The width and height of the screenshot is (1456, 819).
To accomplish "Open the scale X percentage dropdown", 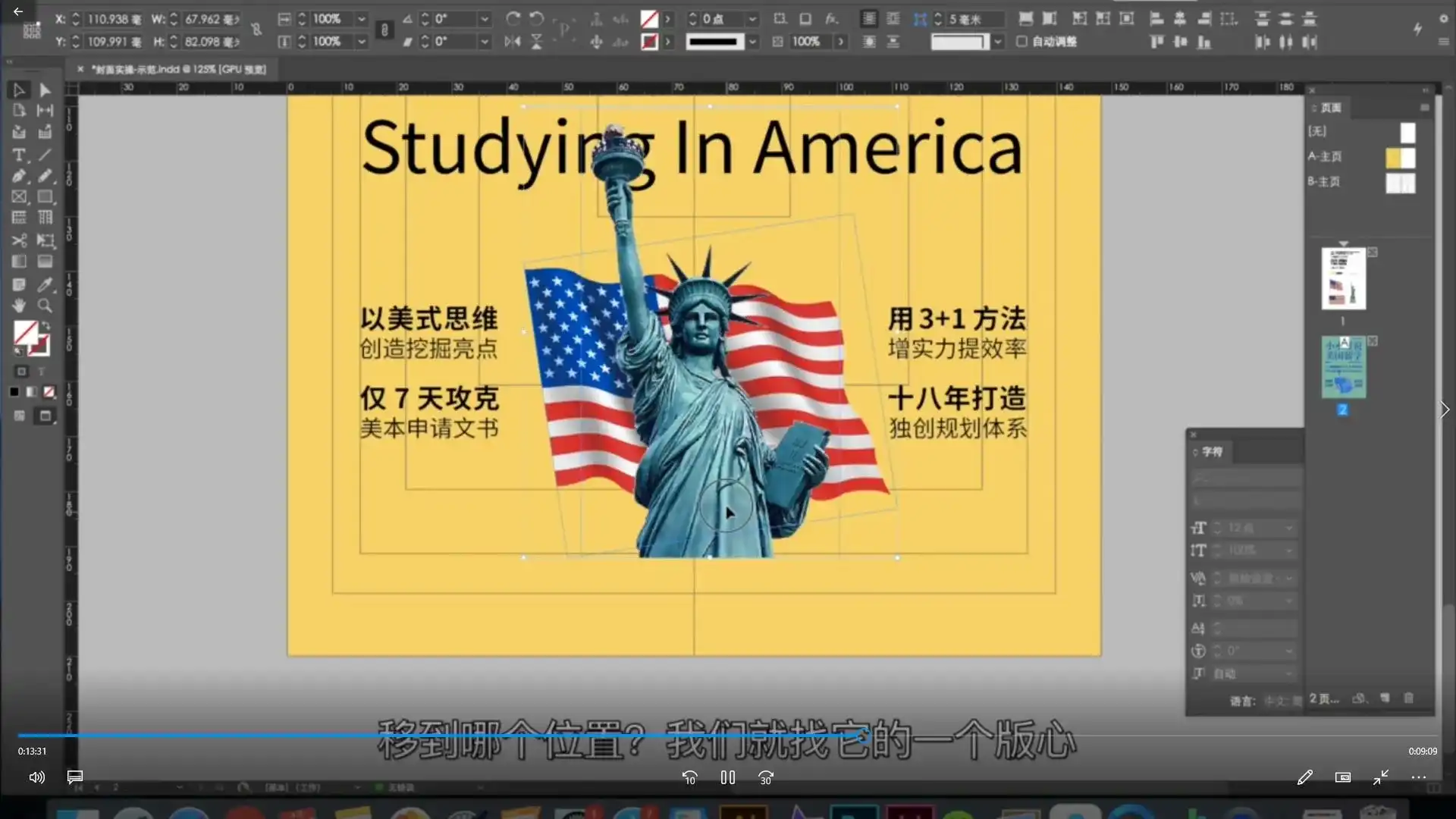I will point(362,19).
